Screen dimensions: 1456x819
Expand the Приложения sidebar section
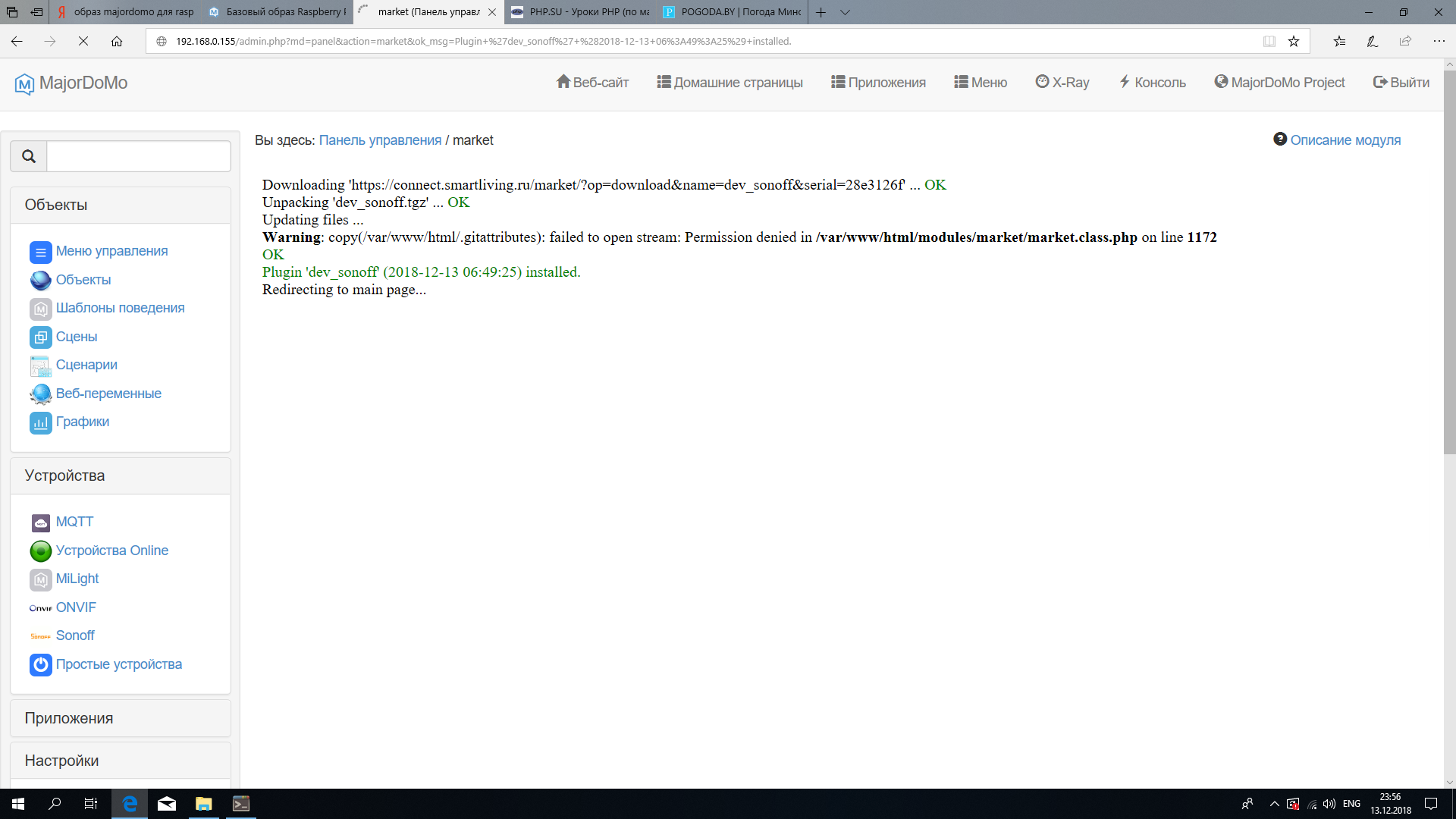pos(68,718)
